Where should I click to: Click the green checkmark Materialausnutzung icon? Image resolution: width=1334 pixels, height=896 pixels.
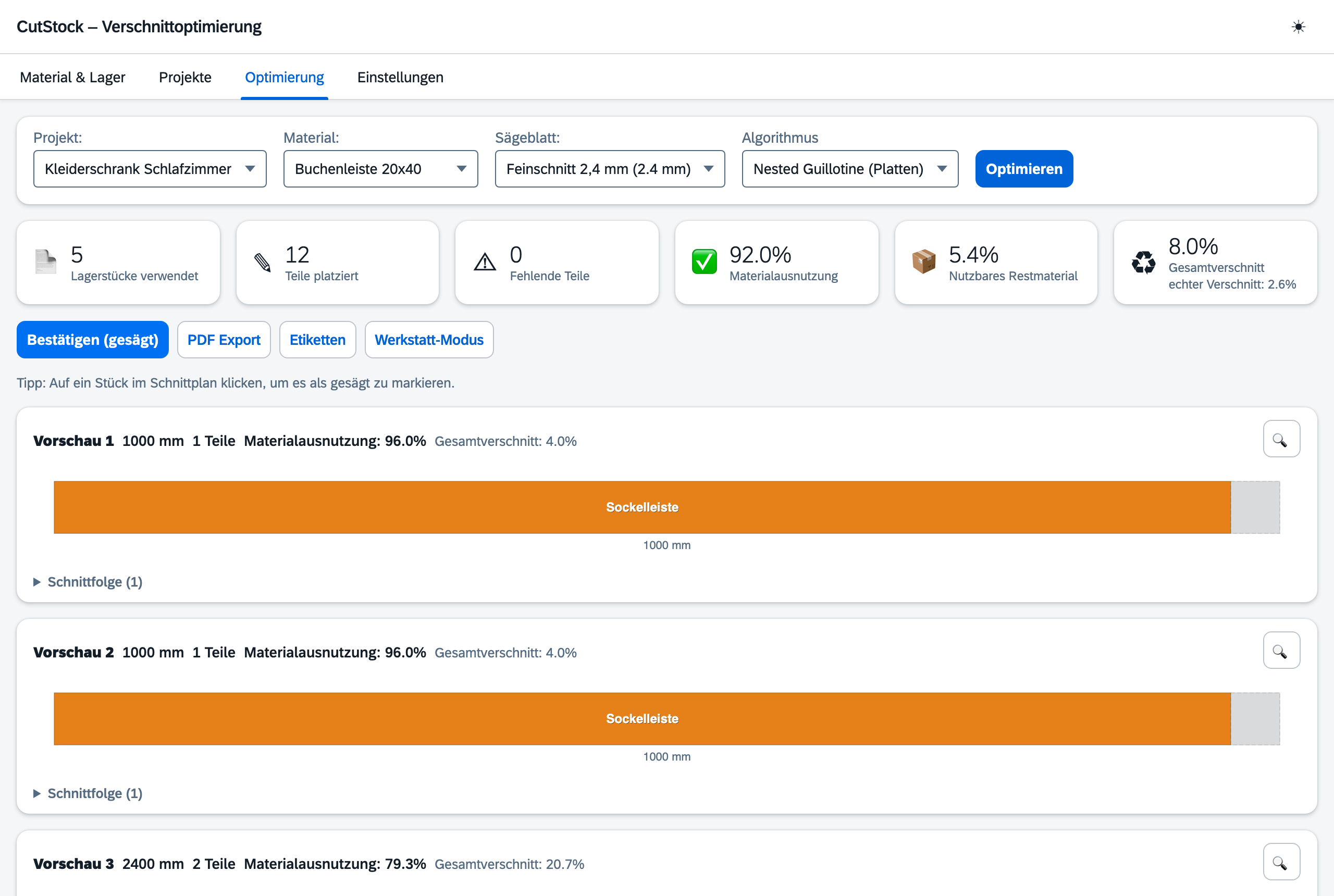click(x=704, y=262)
